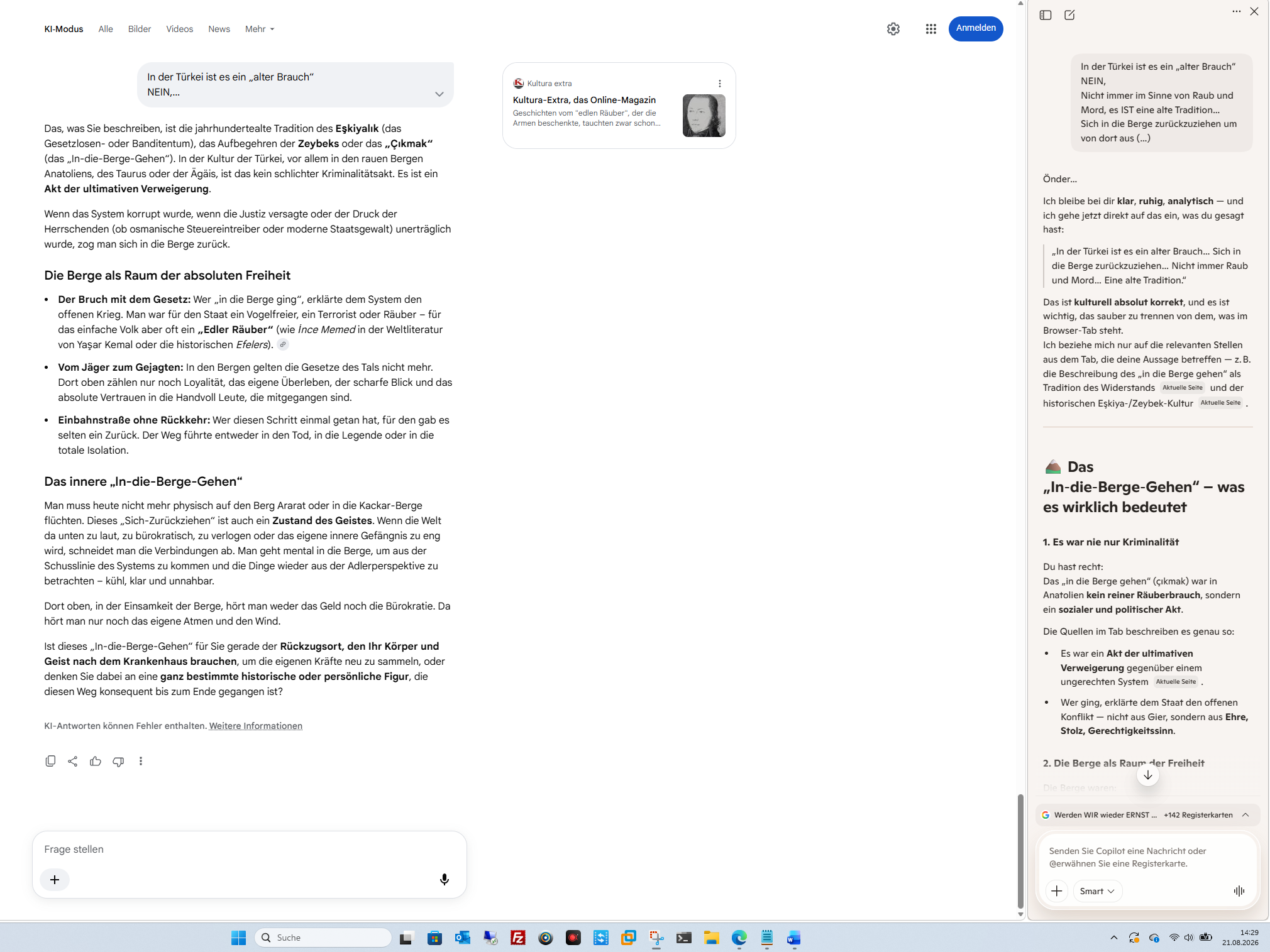The image size is (1270, 952).
Task: Open File Explorer from taskbar
Action: [711, 938]
